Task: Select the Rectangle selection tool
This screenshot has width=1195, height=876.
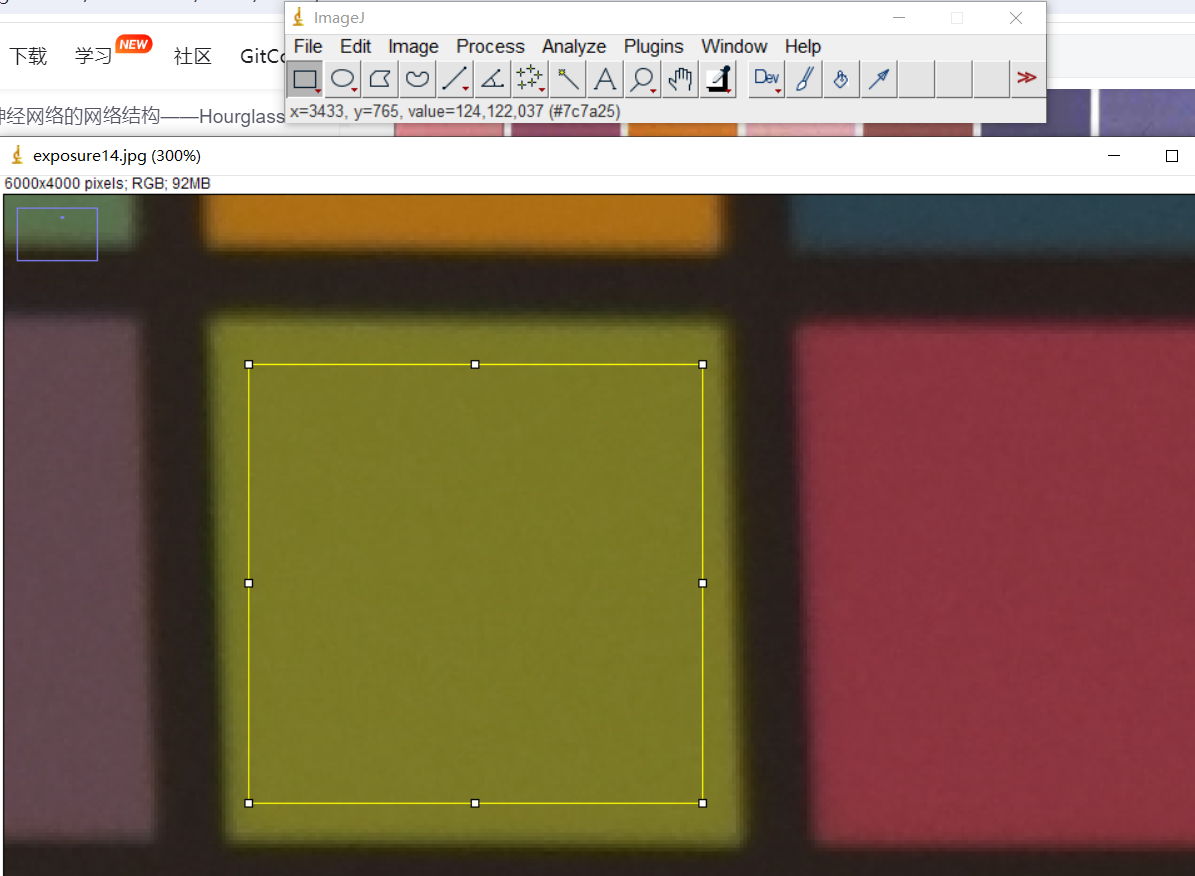Action: (305, 79)
